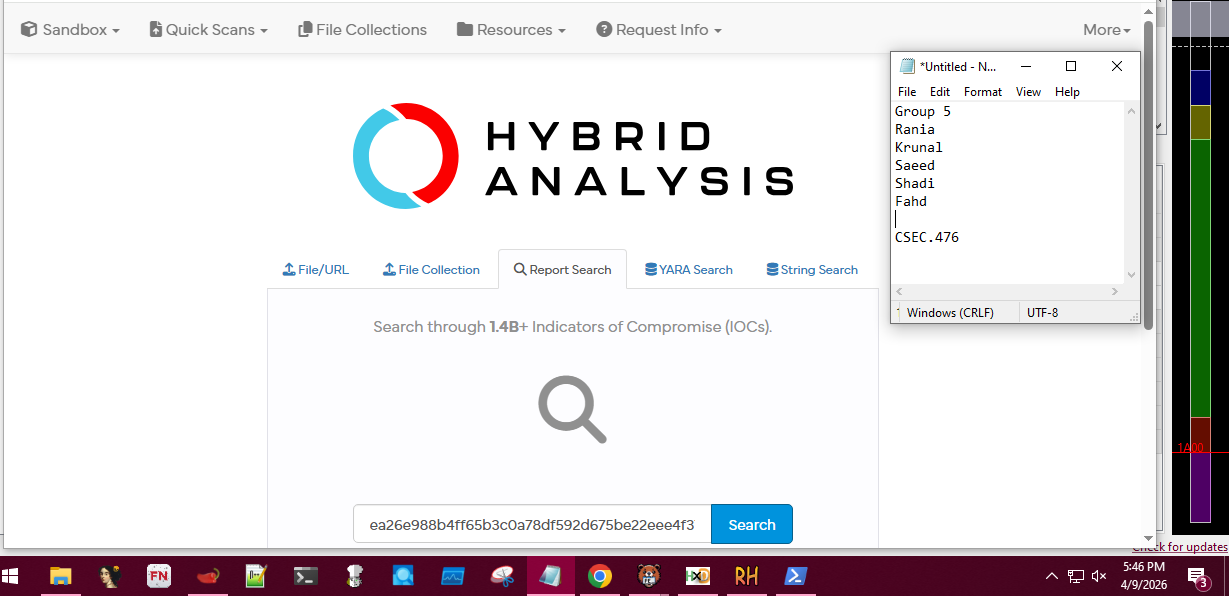
Task: Open the blue magnifier taskbar icon
Action: [404, 576]
